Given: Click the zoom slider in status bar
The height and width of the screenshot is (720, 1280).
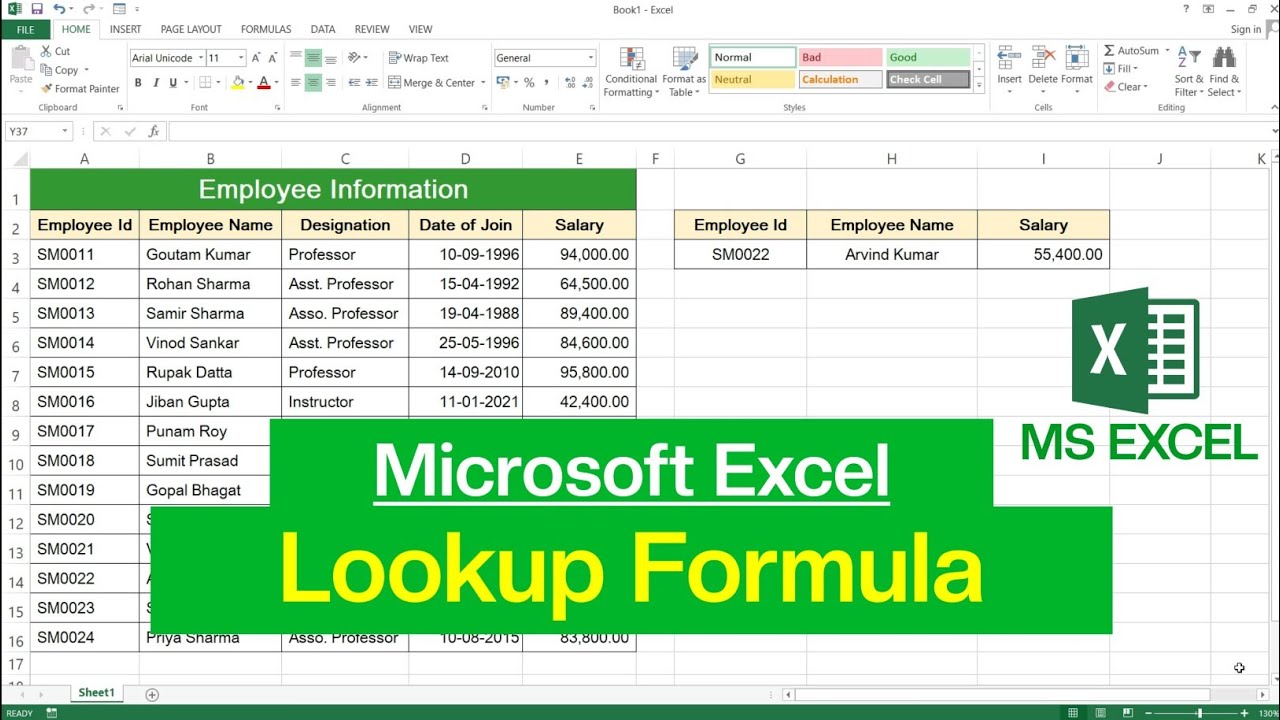Looking at the screenshot, I should 1198,713.
